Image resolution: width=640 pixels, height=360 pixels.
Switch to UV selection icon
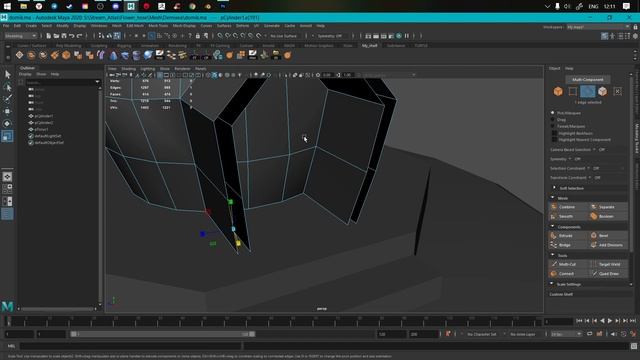pyautogui.click(x=618, y=91)
